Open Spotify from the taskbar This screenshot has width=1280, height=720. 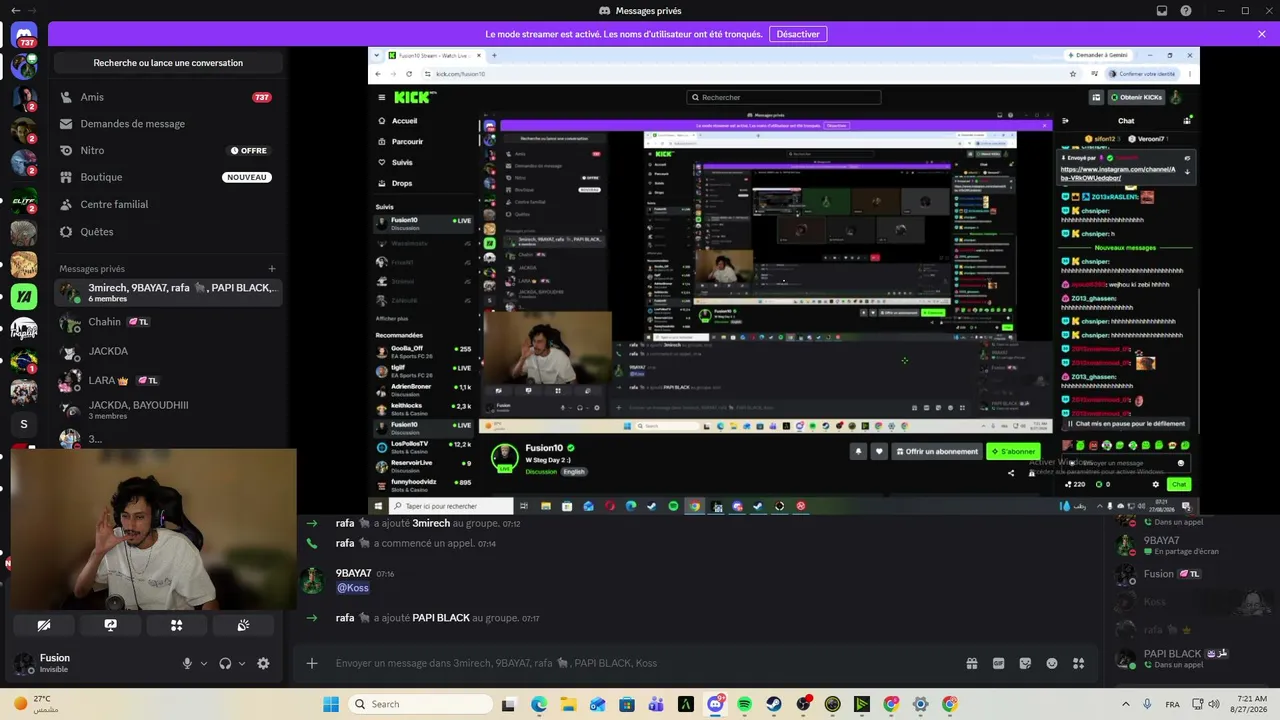tap(745, 704)
